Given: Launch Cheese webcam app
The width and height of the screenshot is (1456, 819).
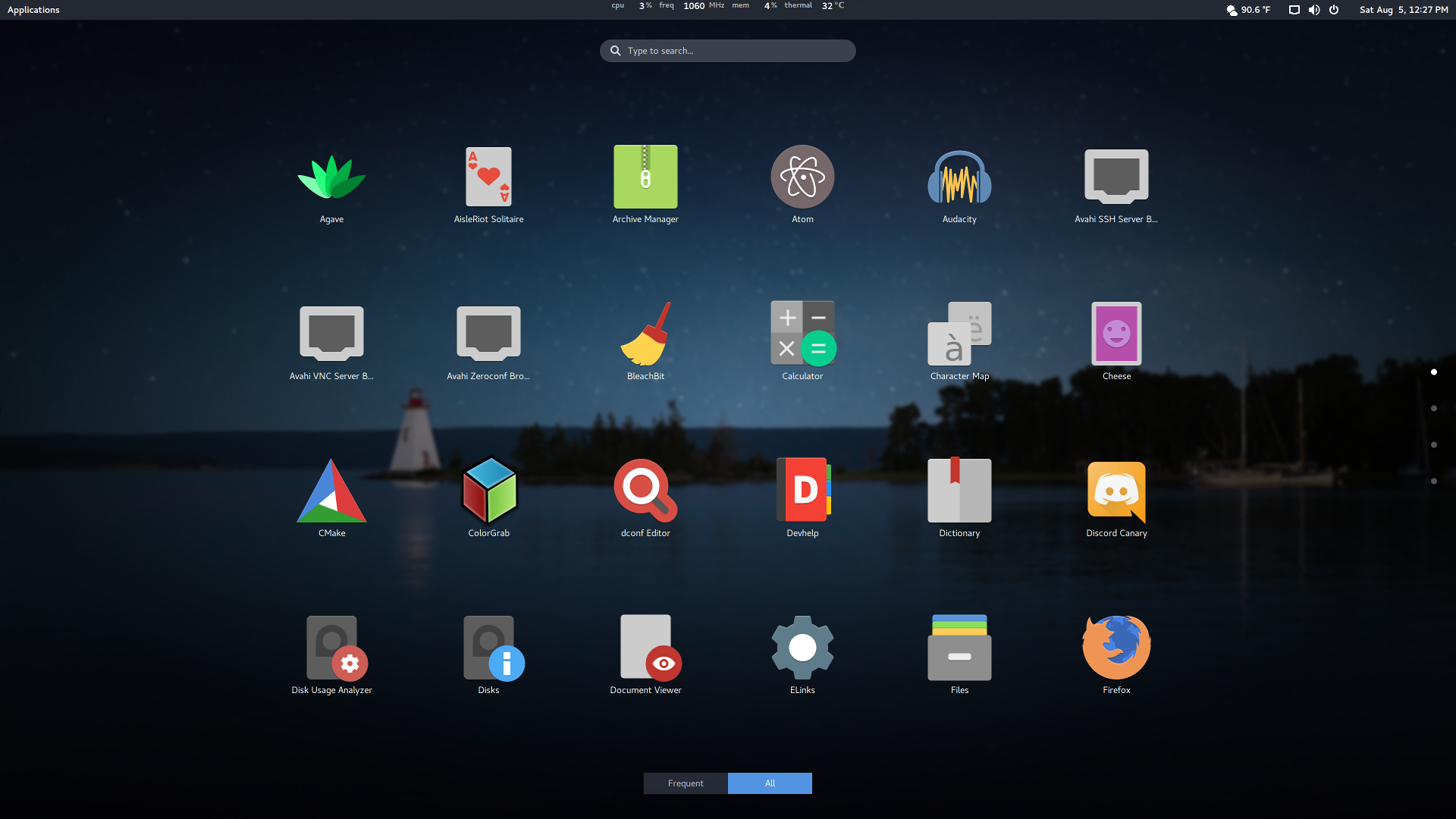Looking at the screenshot, I should 1116,334.
